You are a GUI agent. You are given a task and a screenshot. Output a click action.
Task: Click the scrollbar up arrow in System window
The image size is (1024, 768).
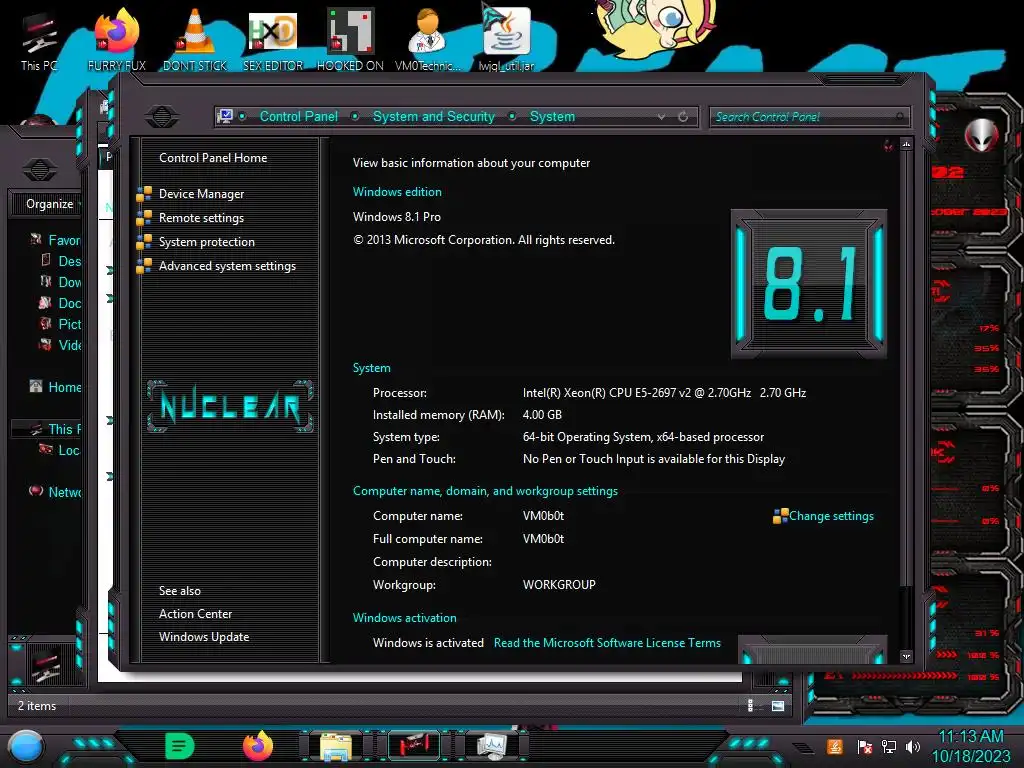click(x=906, y=144)
